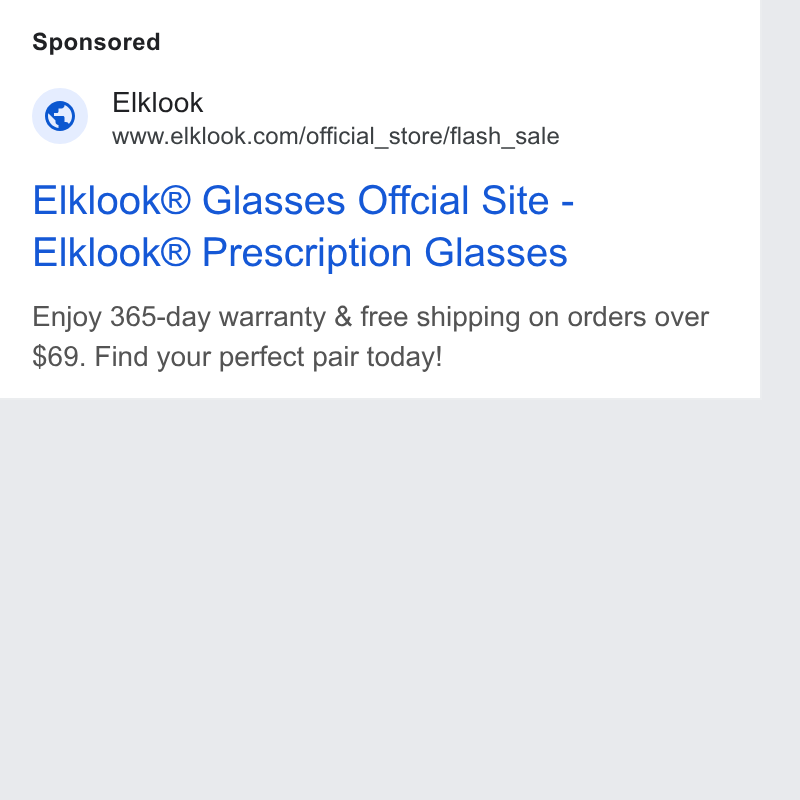
Task: Click the gray strip right of the ad card
Action: pyautogui.click(x=780, y=199)
